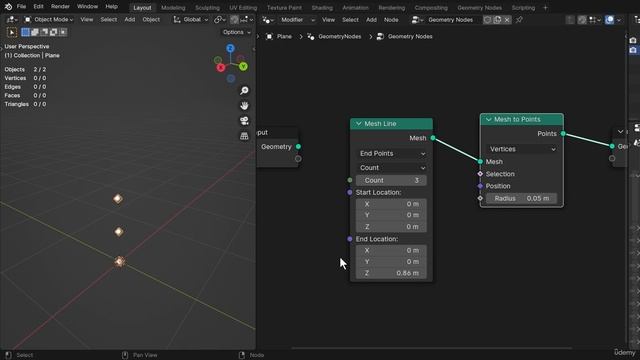Image resolution: width=640 pixels, height=360 pixels.
Task: Collapse the Mesh to Points node
Action: [x=489, y=119]
